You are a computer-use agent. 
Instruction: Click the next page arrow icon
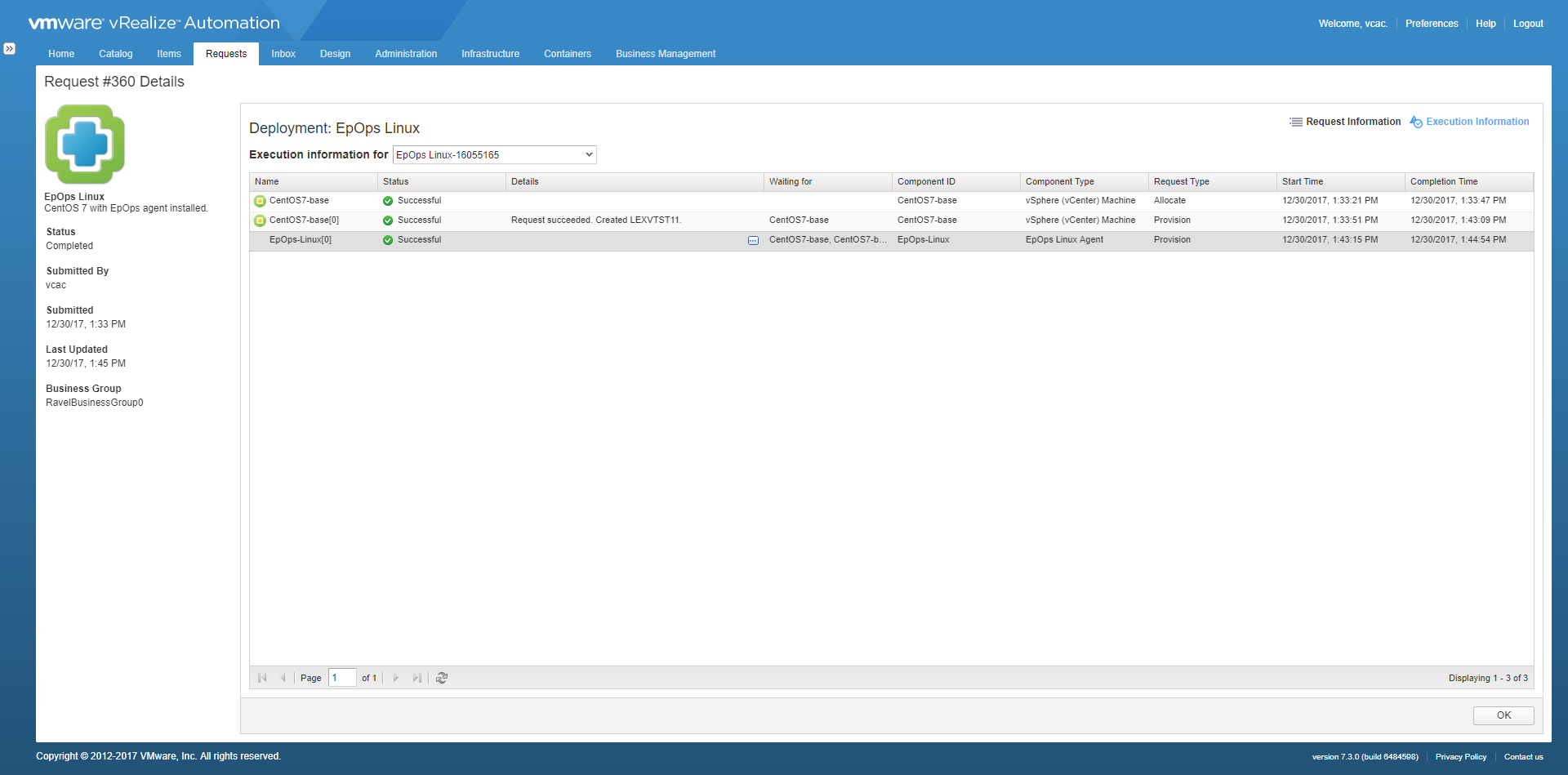[396, 678]
